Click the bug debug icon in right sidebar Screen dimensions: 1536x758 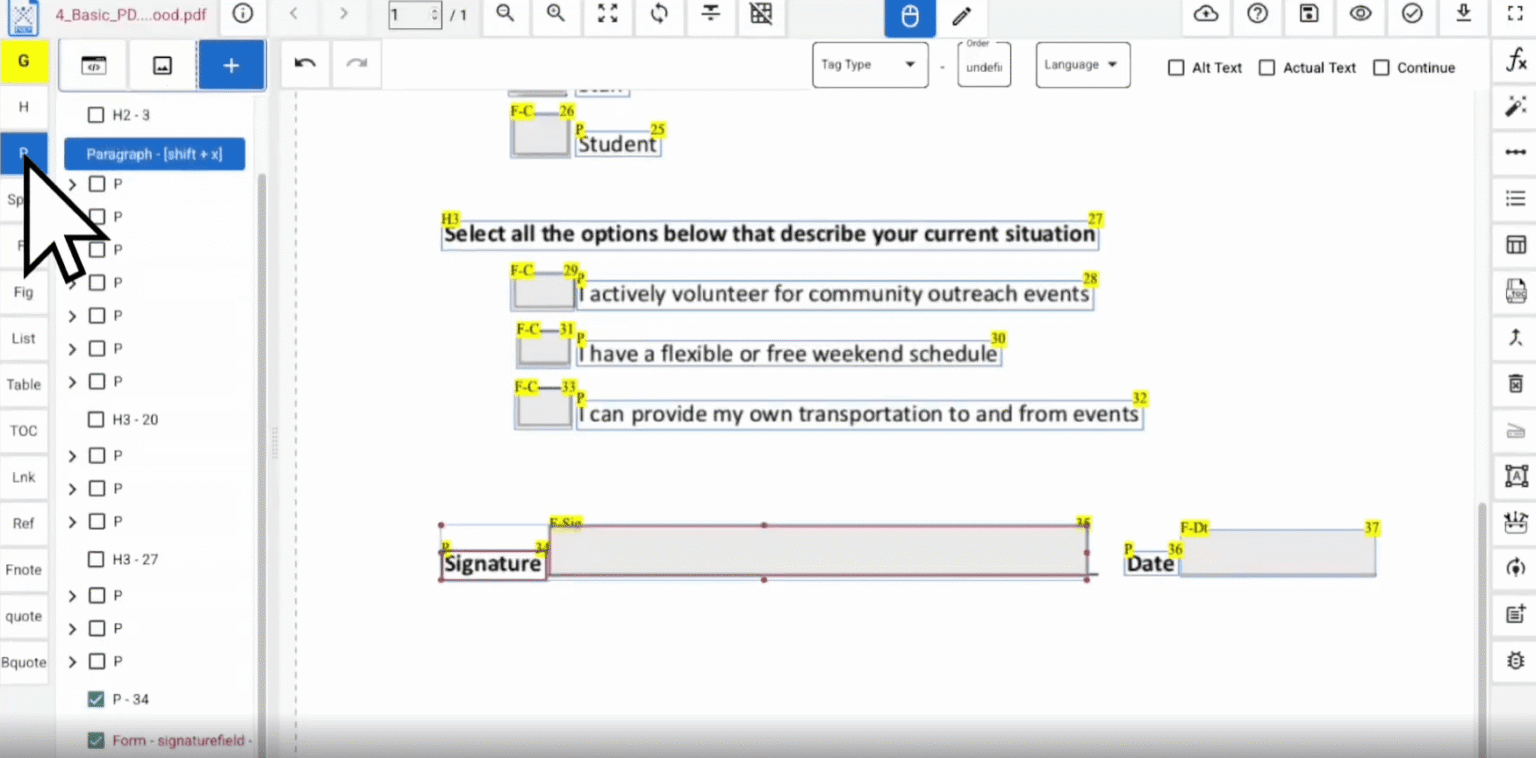click(x=1516, y=661)
